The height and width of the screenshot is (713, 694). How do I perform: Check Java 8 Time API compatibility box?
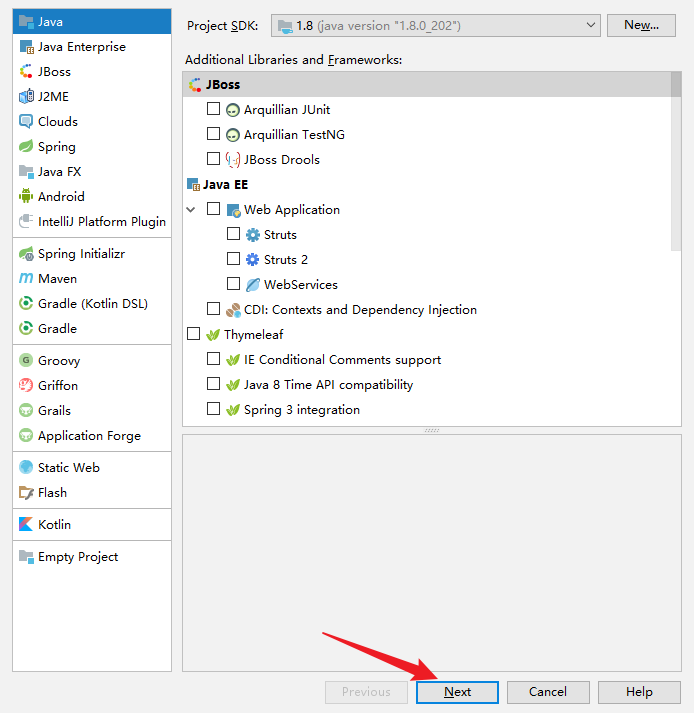coord(213,384)
